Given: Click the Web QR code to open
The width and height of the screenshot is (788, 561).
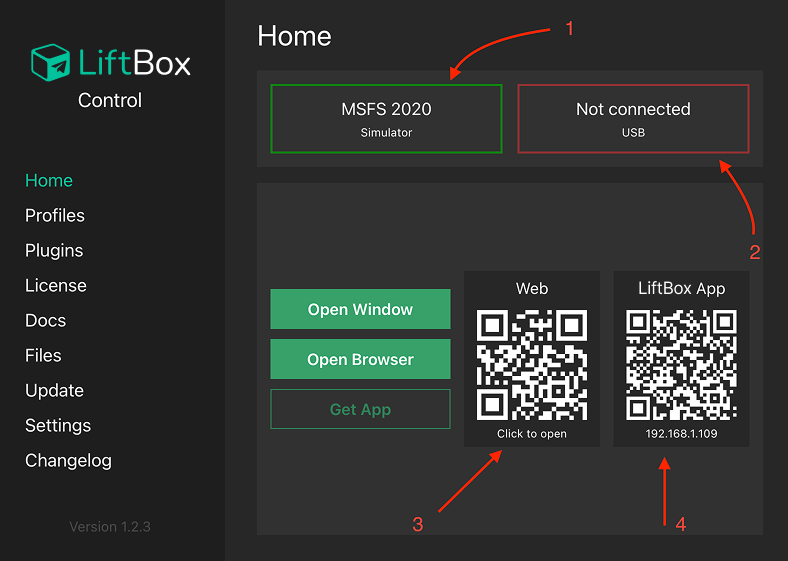Looking at the screenshot, I should [x=532, y=365].
